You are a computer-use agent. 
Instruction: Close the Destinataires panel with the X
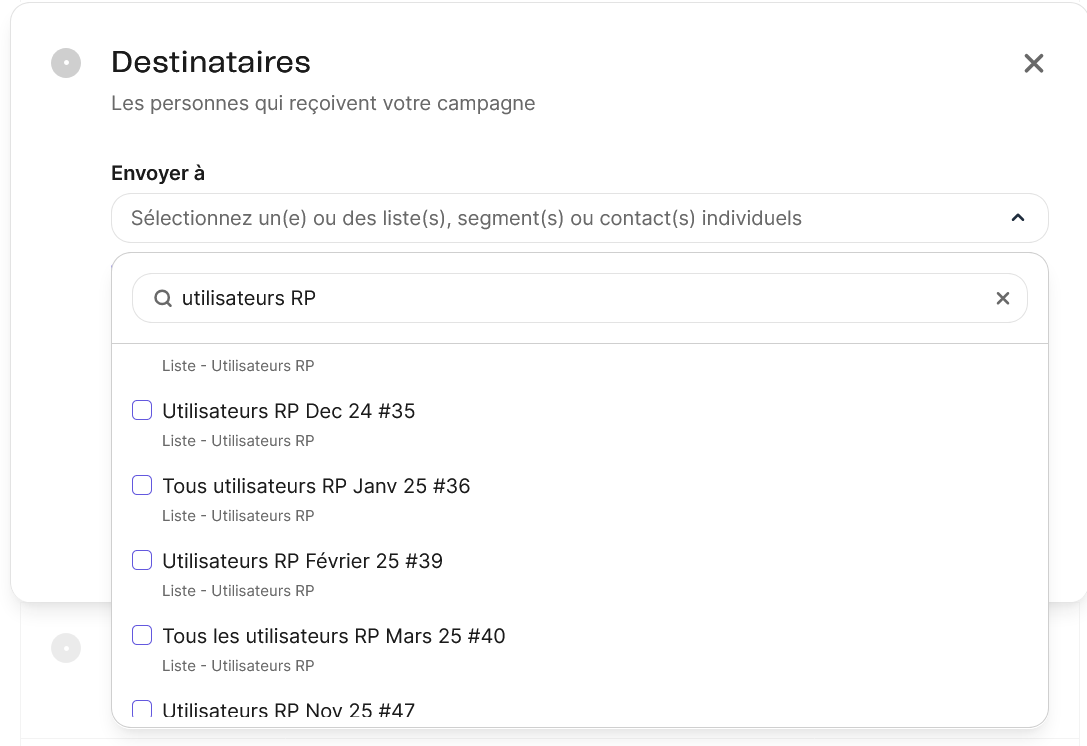click(x=1034, y=64)
